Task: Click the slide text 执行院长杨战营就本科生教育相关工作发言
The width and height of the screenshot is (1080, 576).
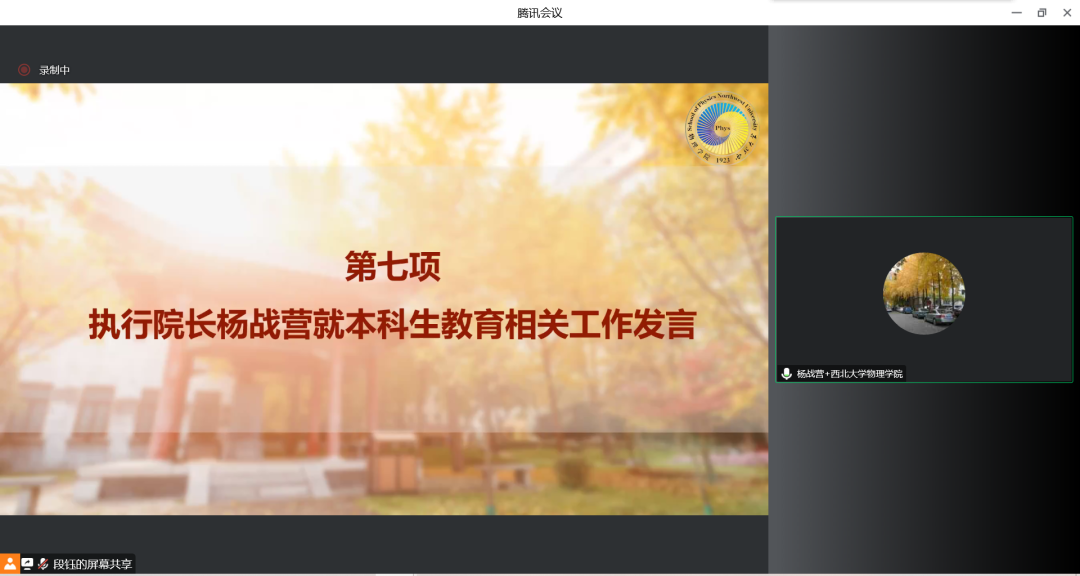Action: (x=392, y=326)
